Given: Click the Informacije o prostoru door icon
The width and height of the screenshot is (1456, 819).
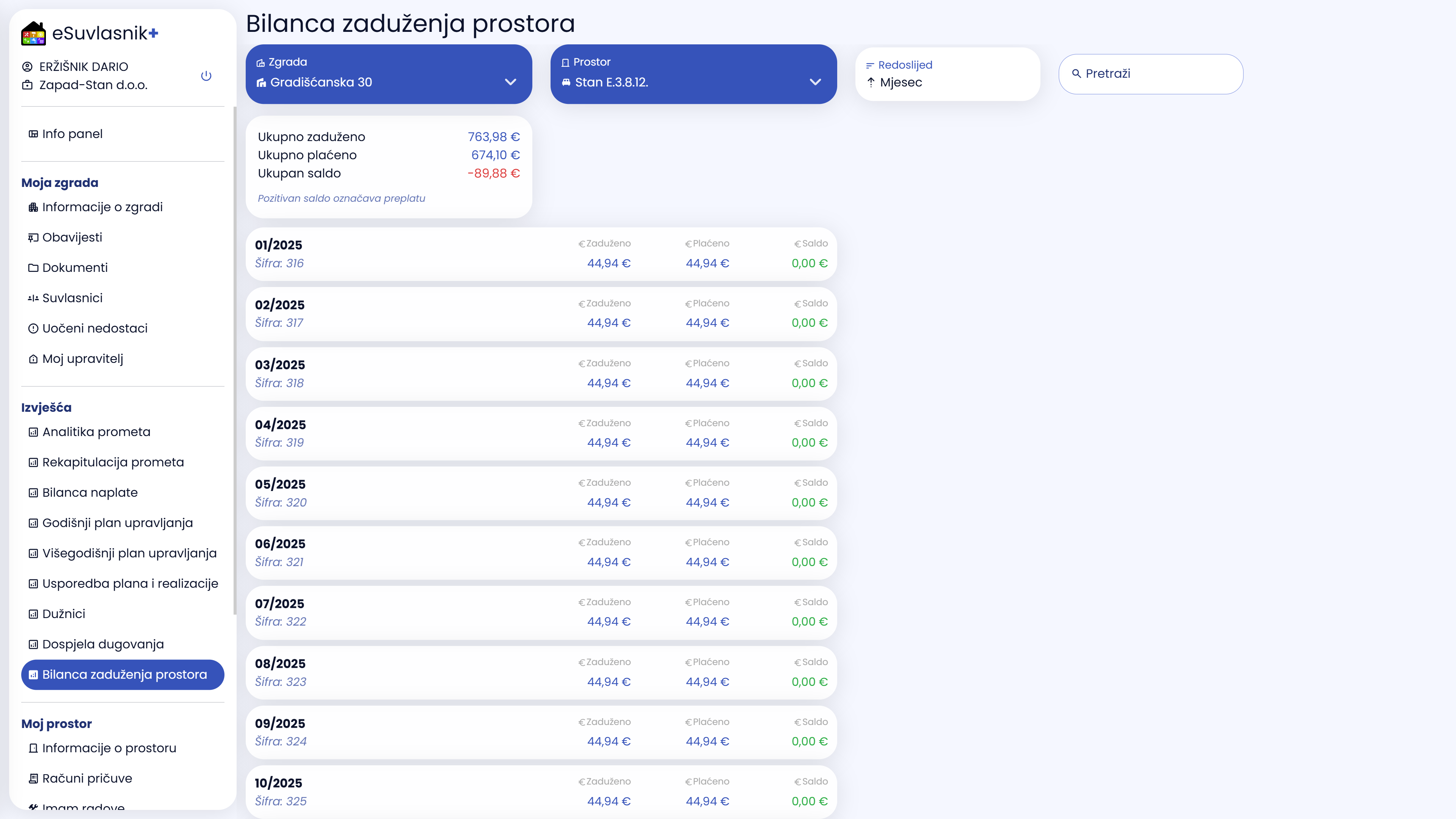Looking at the screenshot, I should pyautogui.click(x=33, y=748).
